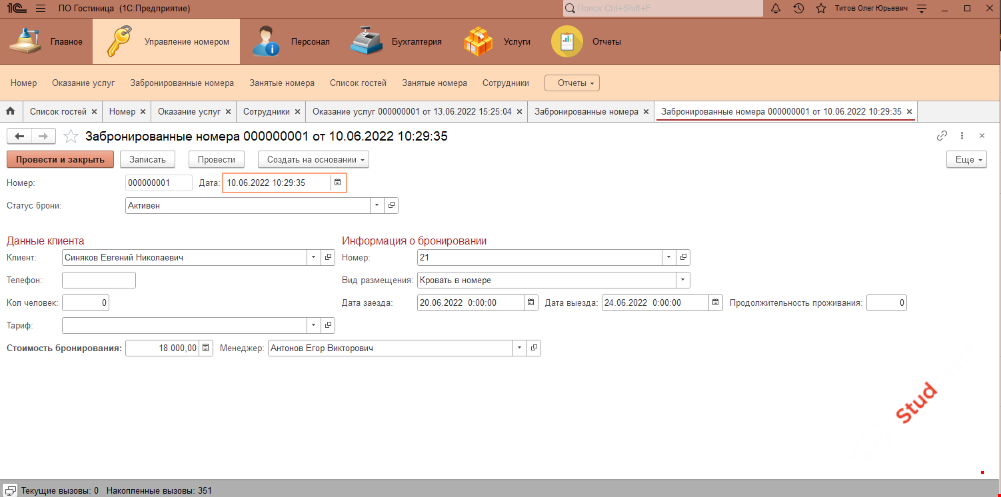This screenshot has height=497, width=1001.
Task: Expand the Статус брони dropdown
Action: [x=377, y=205]
